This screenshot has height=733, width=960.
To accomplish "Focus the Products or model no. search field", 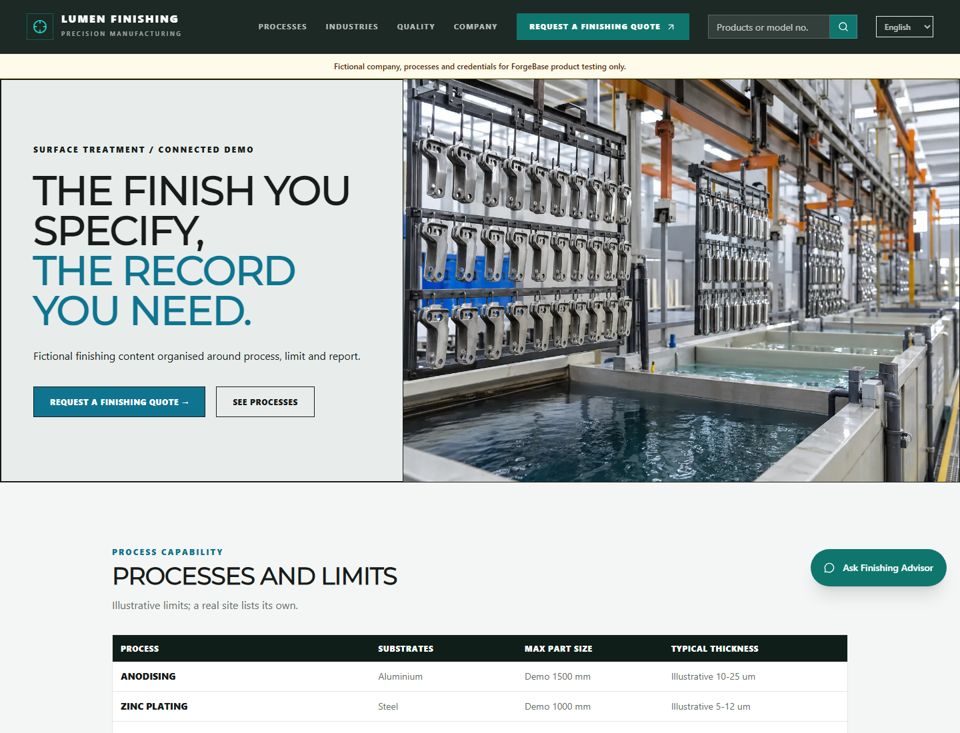I will pyautogui.click(x=768, y=27).
